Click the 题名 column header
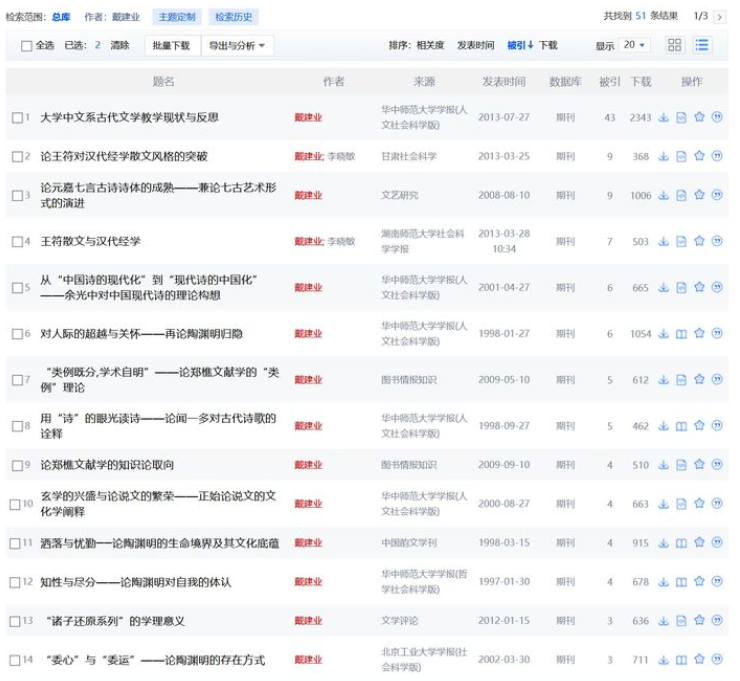740x681 pixels. (x=163, y=82)
